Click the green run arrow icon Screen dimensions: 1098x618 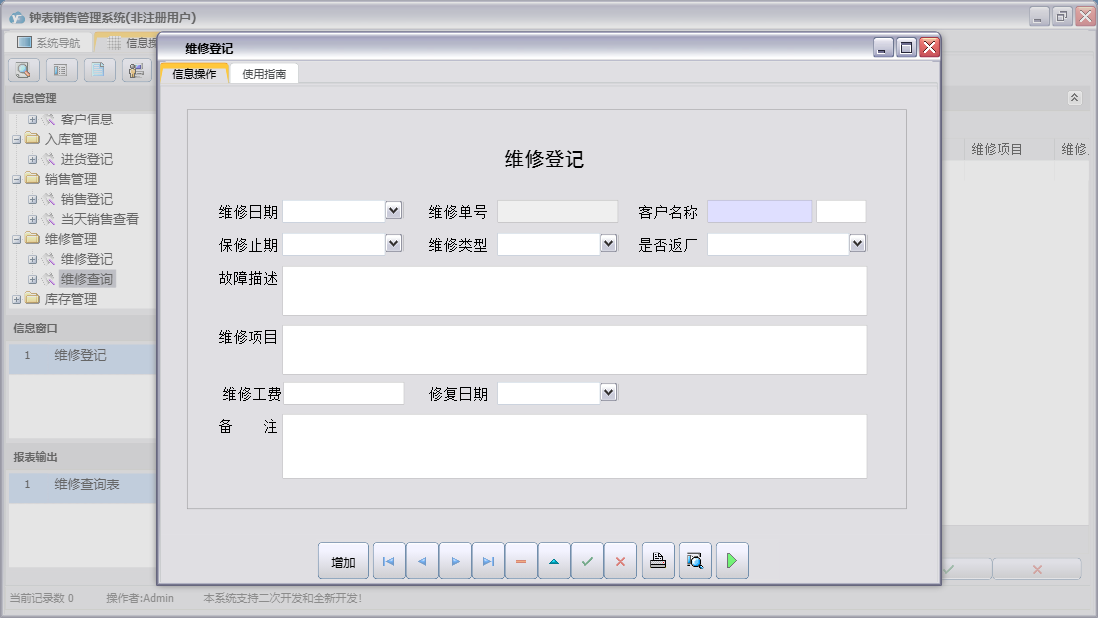point(731,561)
